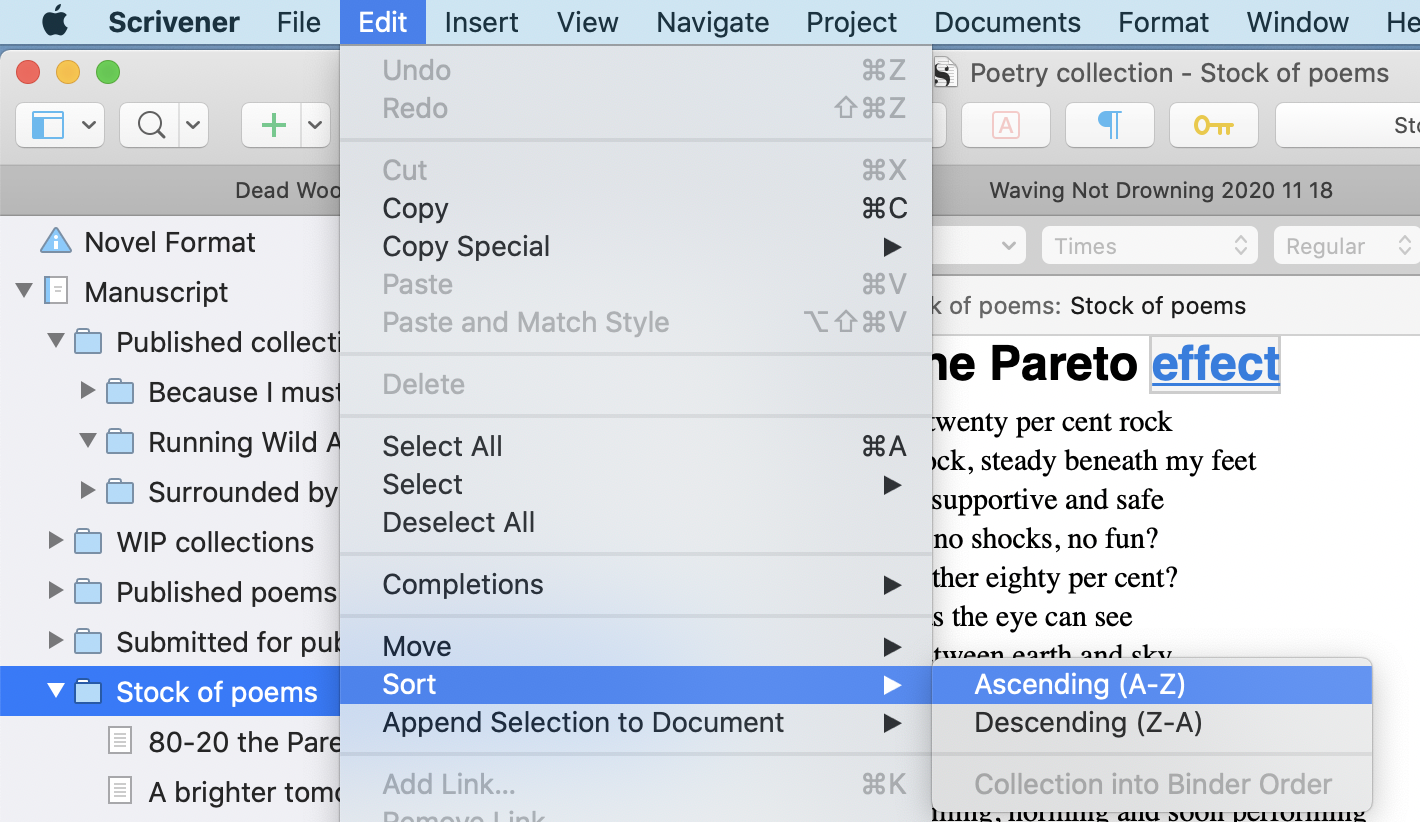Screen dimensions: 1420x822
Task: Click the blue effect hyperlink in the title
Action: coord(1215,363)
